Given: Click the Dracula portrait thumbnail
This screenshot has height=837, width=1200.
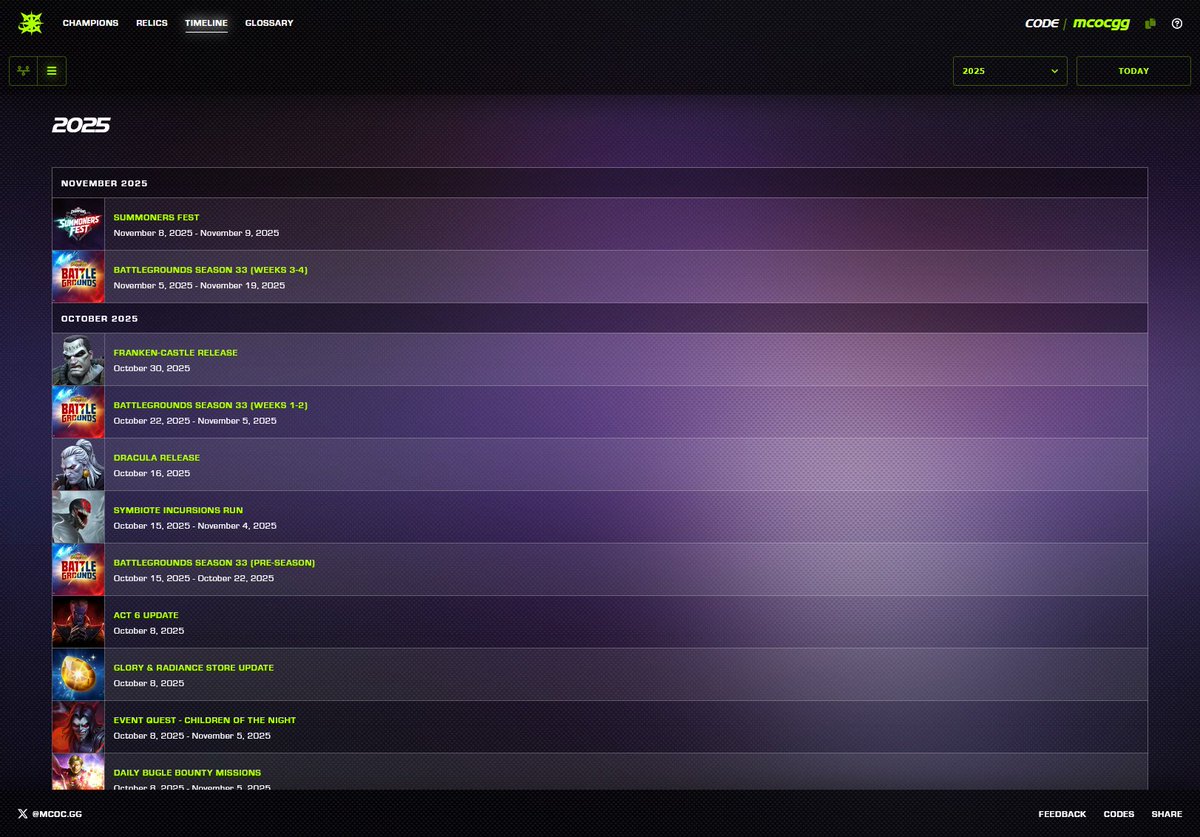Looking at the screenshot, I should 78,465.
